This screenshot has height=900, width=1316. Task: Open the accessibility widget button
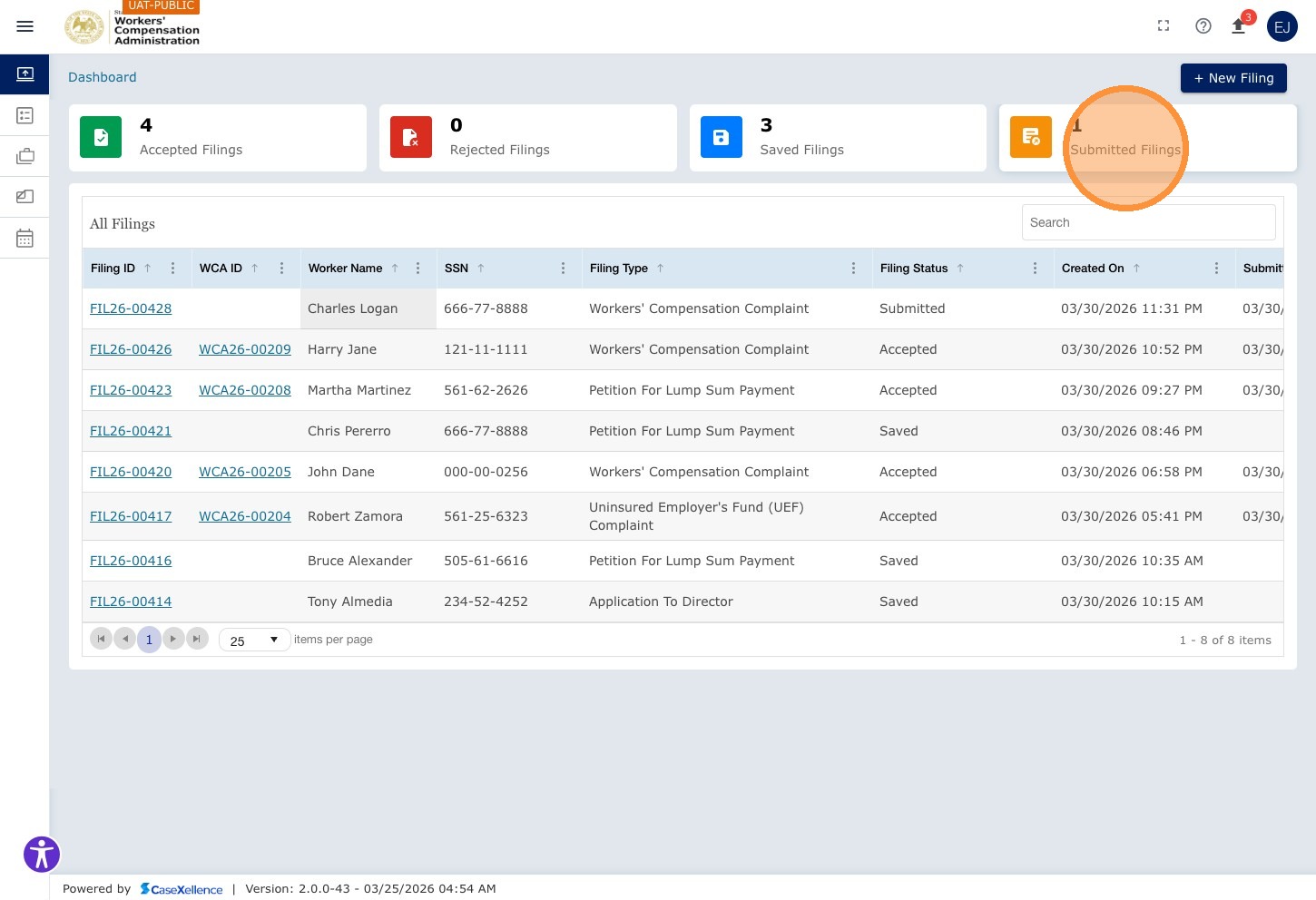pos(42,855)
